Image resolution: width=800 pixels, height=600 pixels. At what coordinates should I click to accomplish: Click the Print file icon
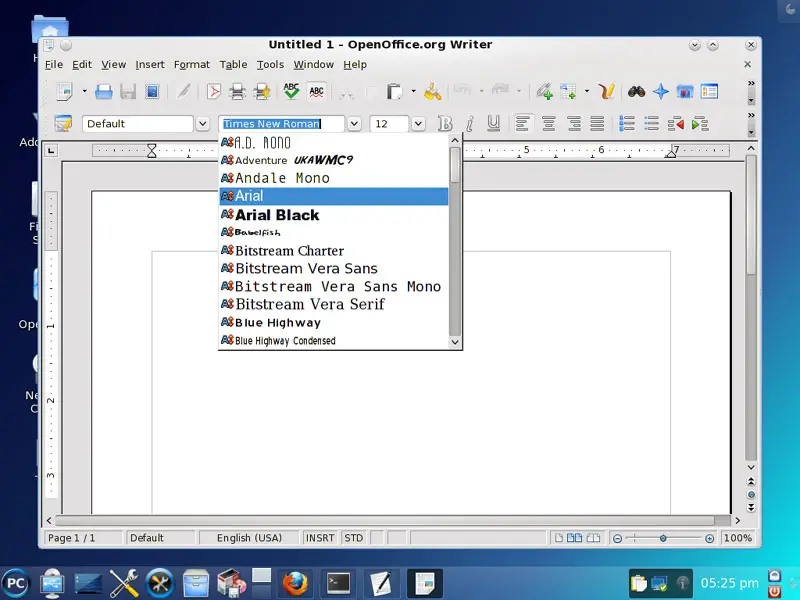pos(237,92)
